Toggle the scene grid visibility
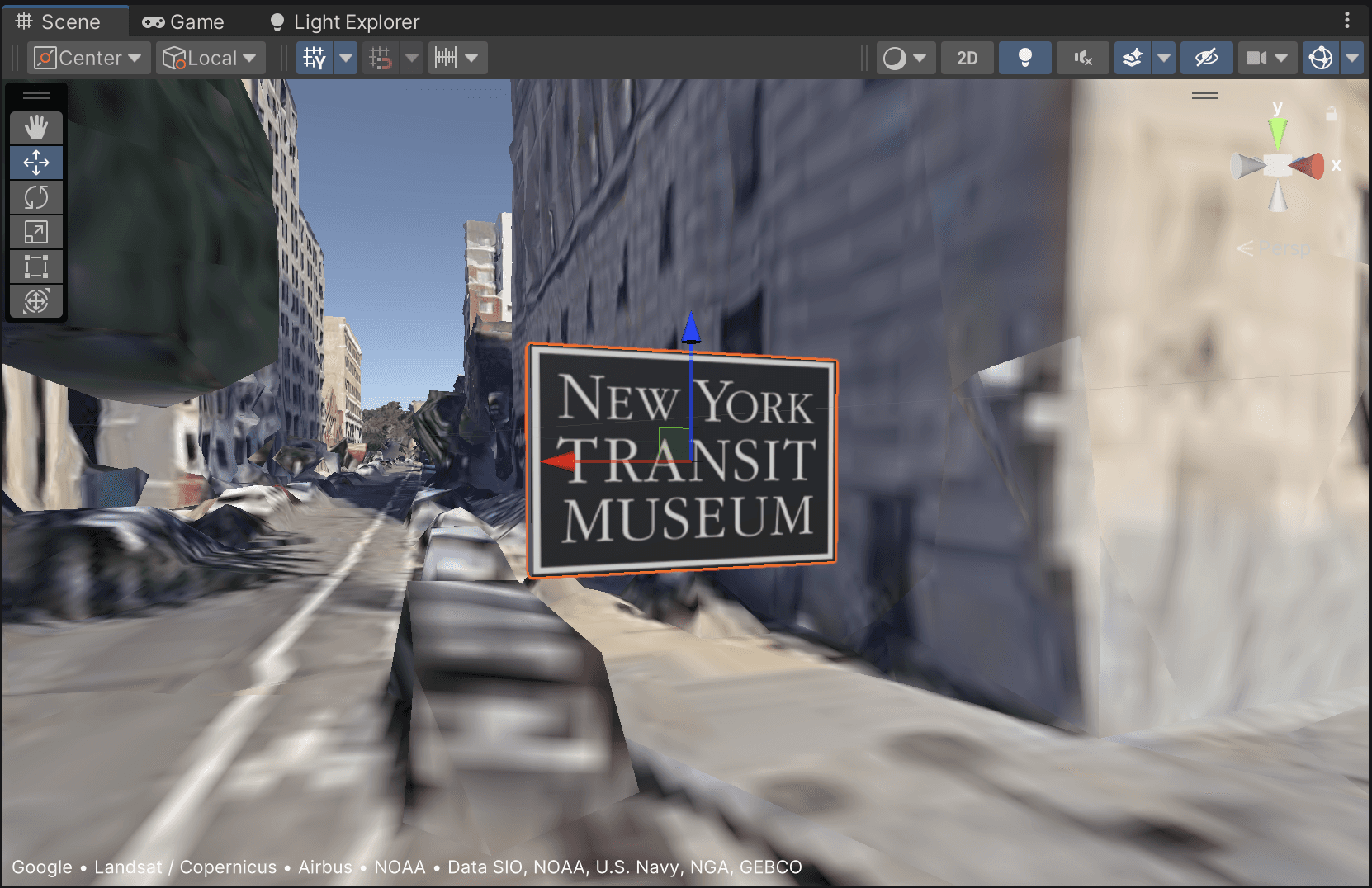The width and height of the screenshot is (1372, 888). click(315, 58)
